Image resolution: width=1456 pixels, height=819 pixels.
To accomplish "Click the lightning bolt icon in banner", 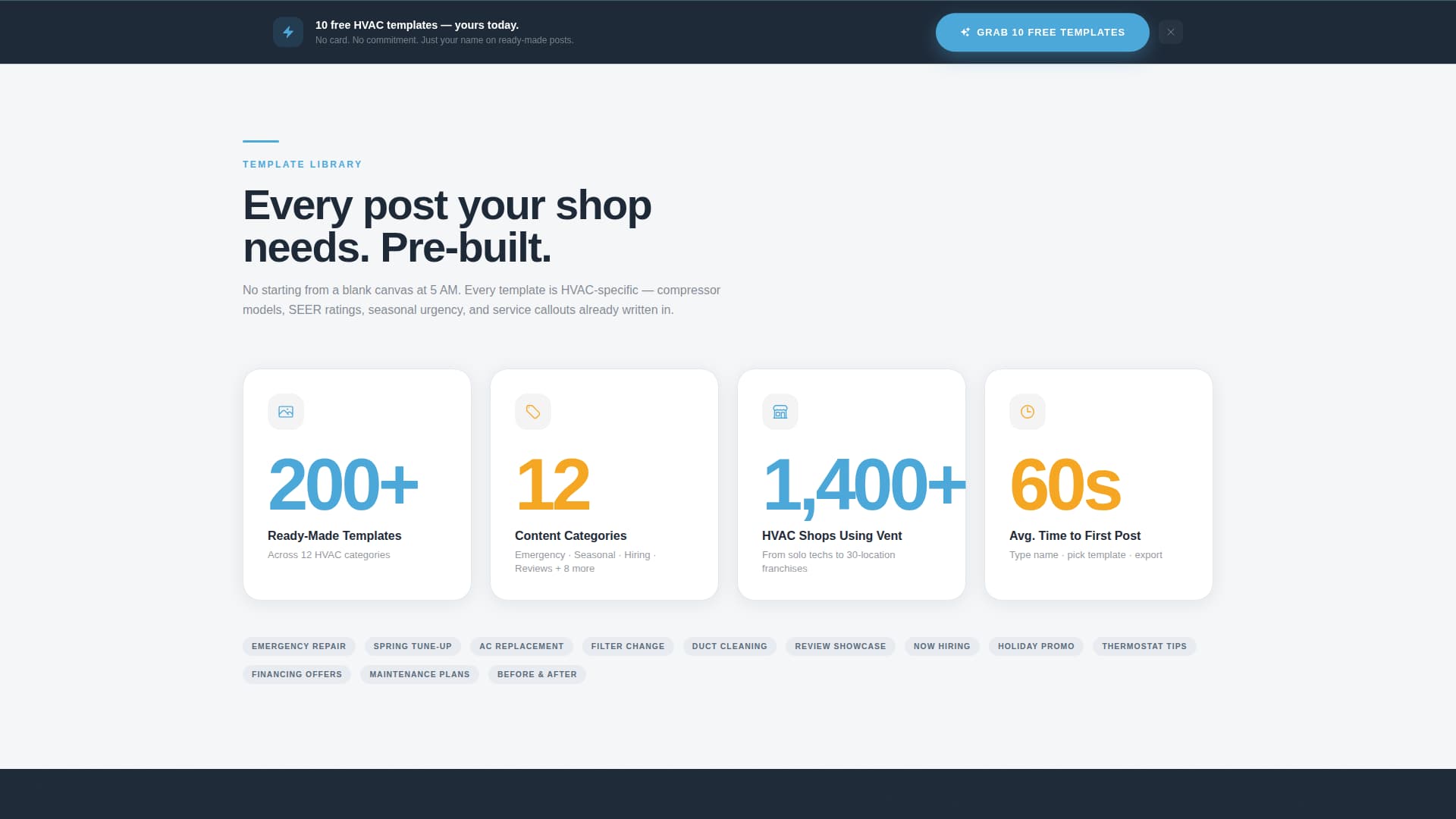I will point(288,32).
